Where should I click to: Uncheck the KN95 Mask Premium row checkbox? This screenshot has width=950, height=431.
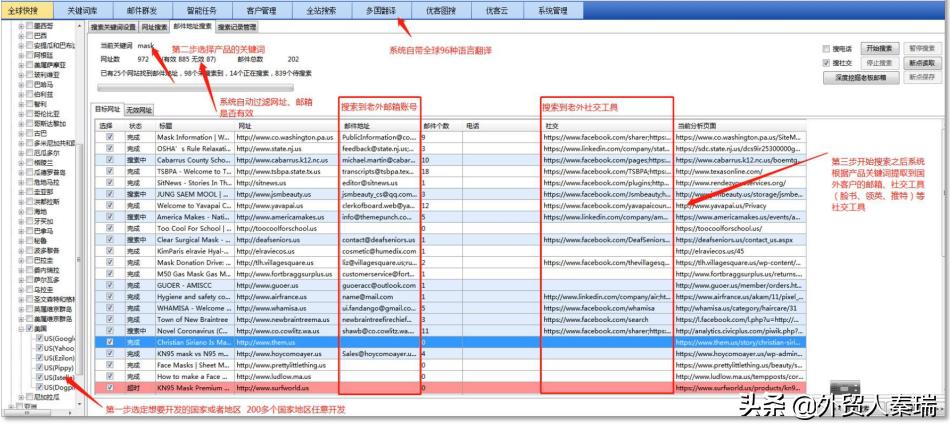coord(110,388)
